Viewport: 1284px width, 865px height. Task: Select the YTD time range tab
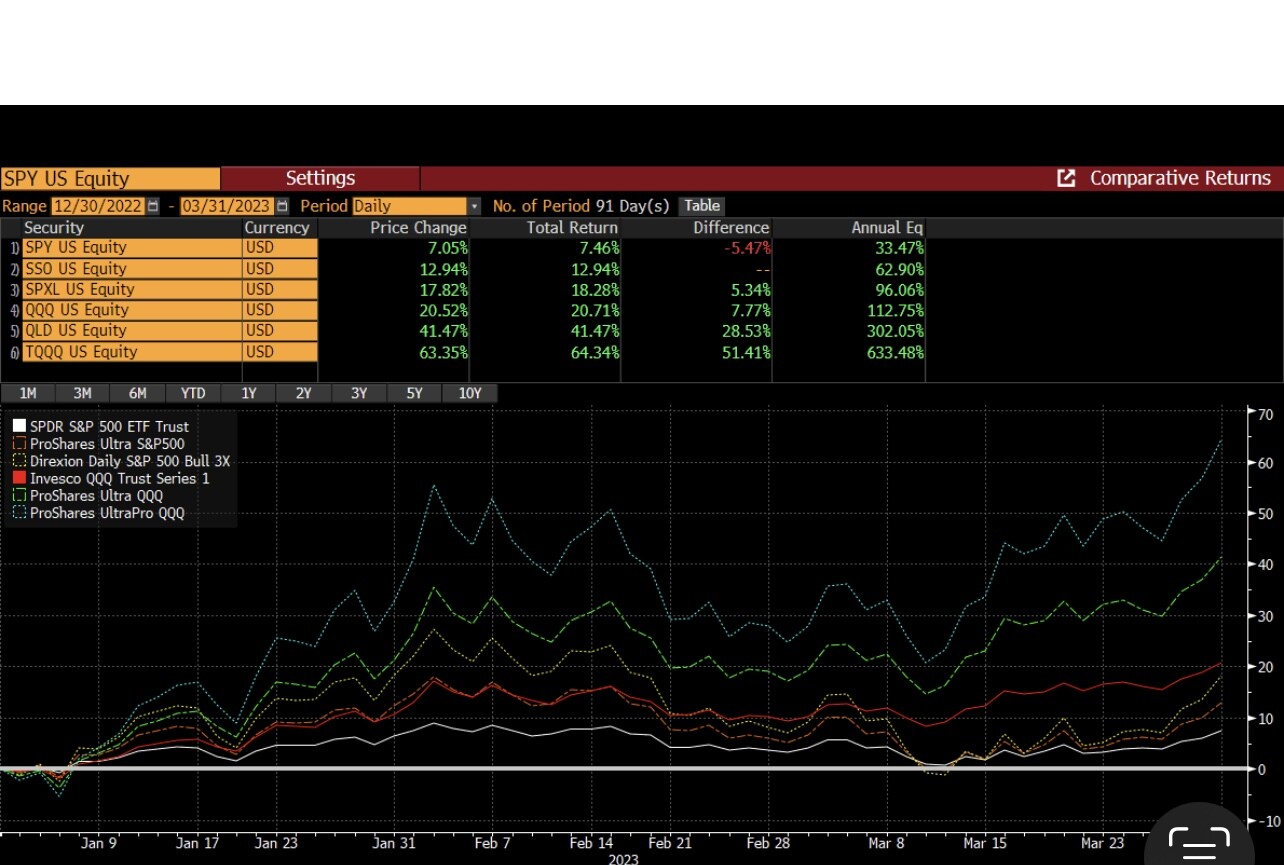click(x=193, y=393)
